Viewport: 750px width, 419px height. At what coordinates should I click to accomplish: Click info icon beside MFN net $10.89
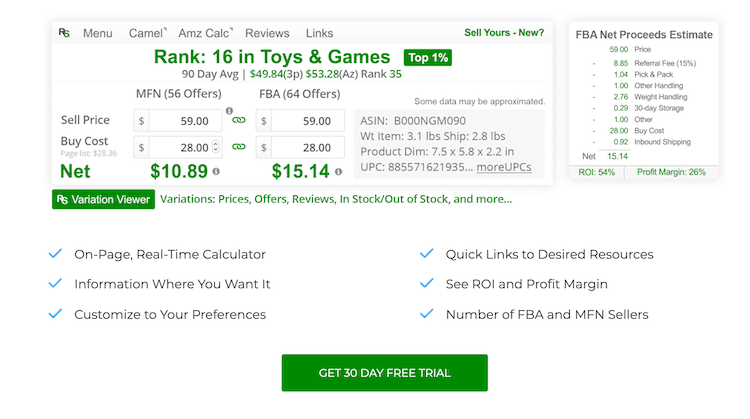pyautogui.click(x=215, y=173)
